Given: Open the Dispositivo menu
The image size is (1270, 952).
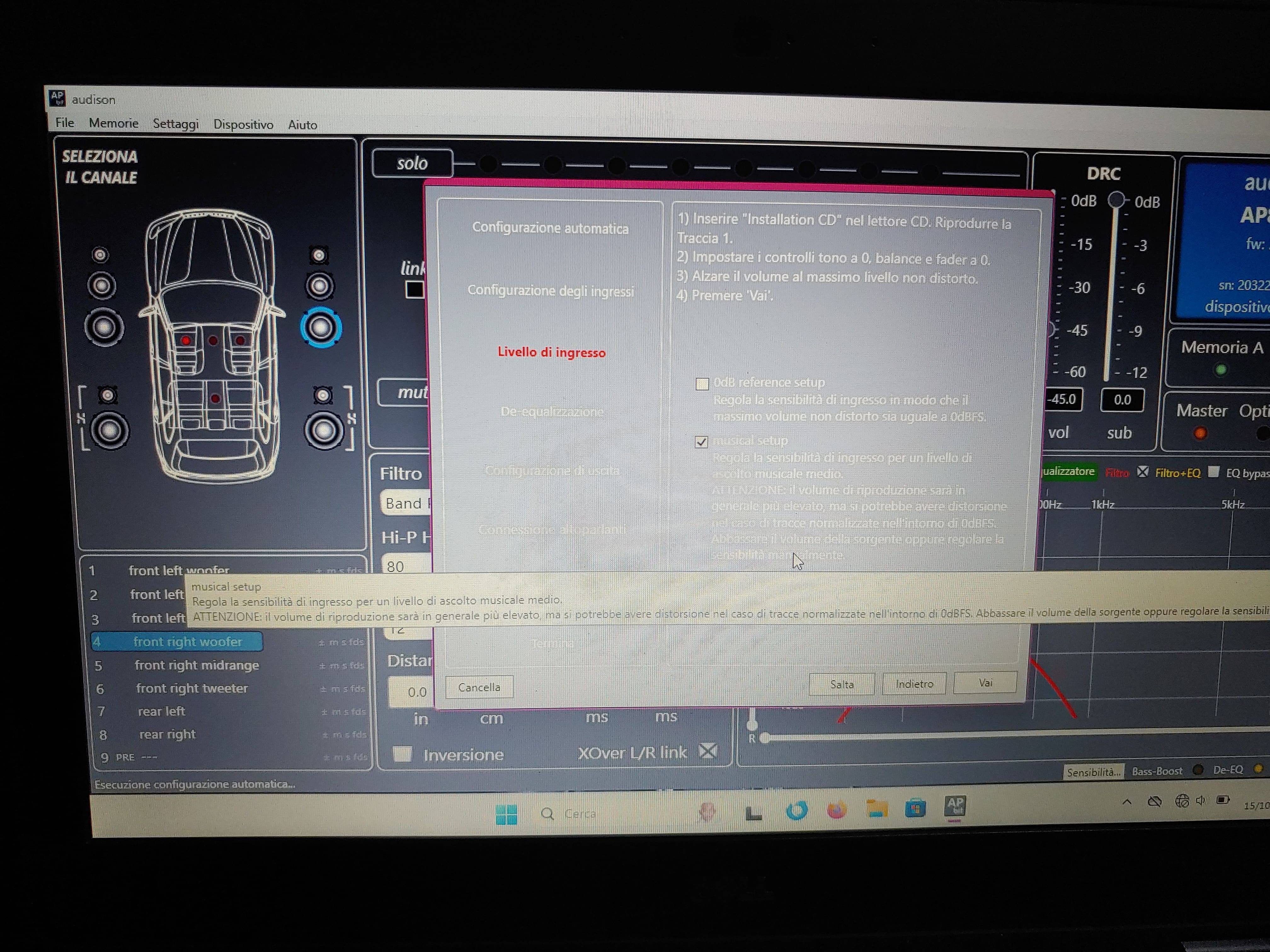Looking at the screenshot, I should point(243,125).
